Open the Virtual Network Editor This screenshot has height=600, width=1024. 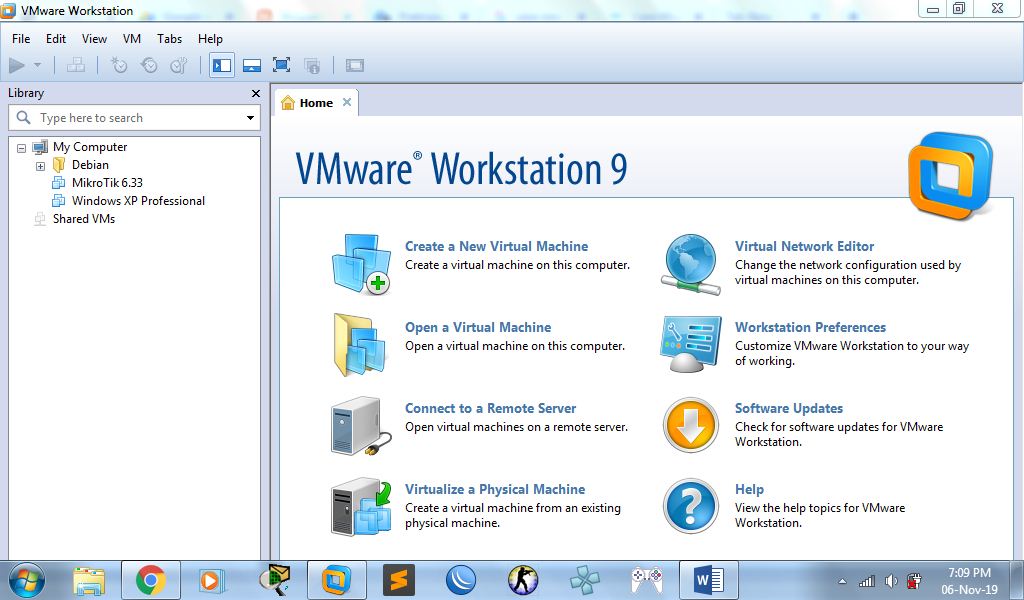pyautogui.click(x=804, y=246)
